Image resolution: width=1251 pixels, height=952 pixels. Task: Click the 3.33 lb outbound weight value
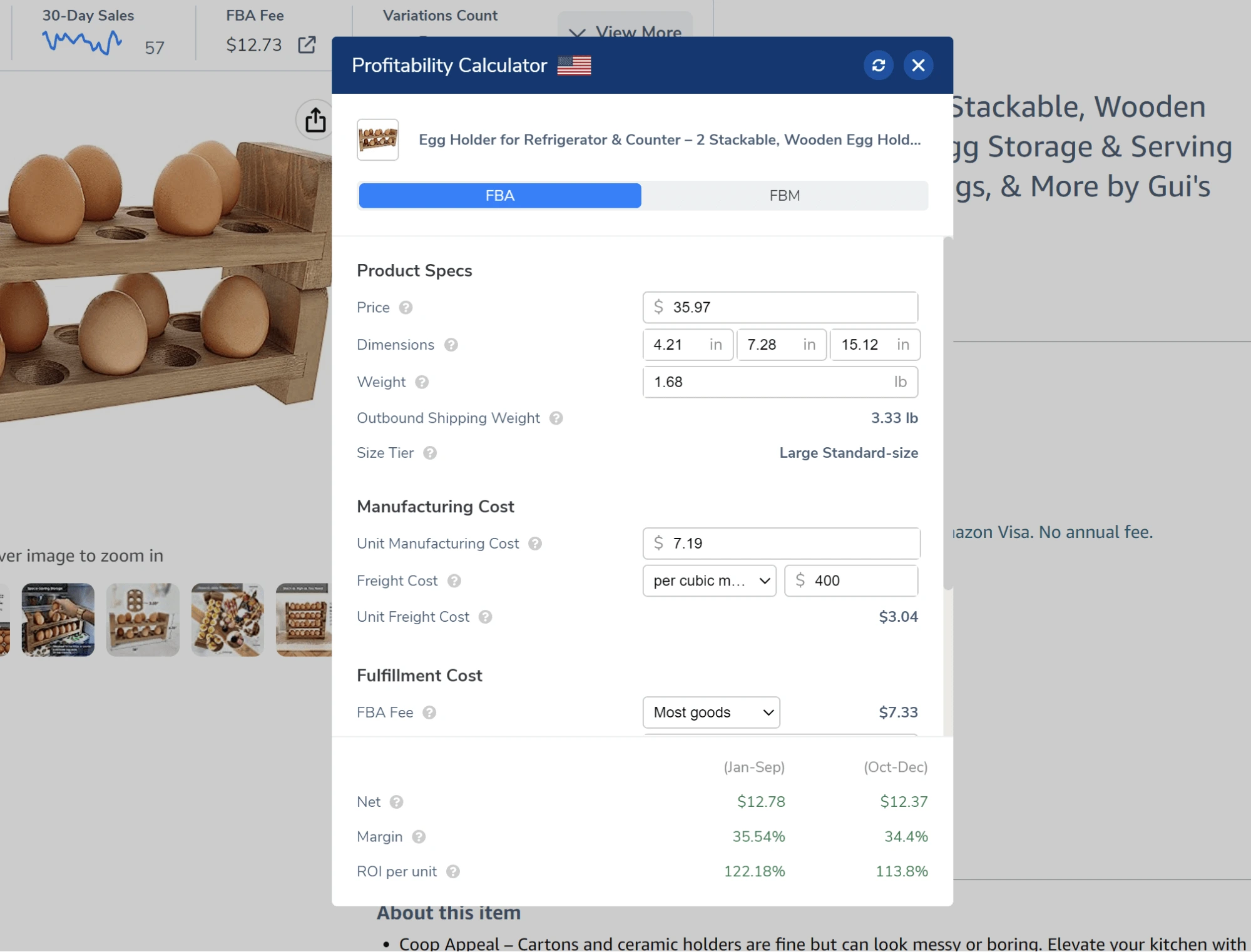894,418
